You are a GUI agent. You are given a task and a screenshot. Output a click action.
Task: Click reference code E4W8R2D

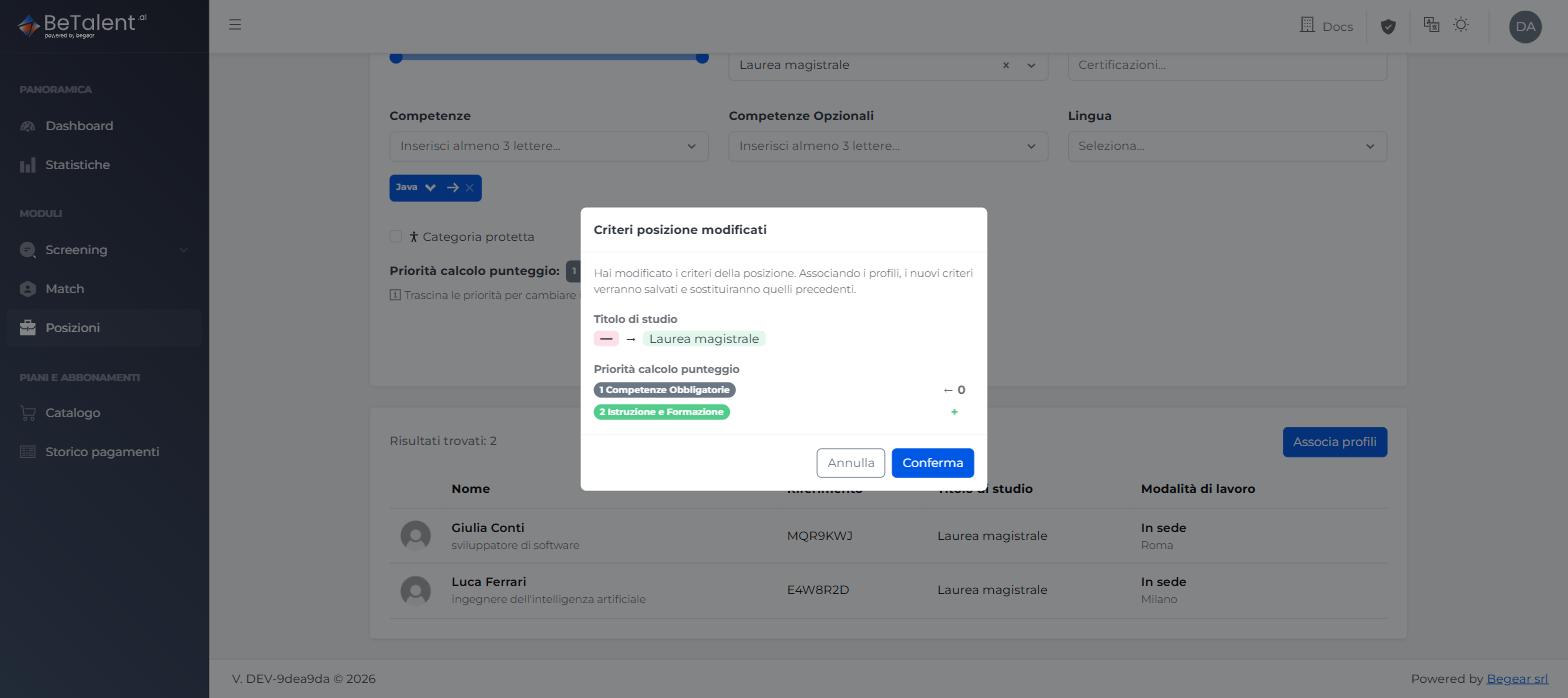[x=818, y=590]
